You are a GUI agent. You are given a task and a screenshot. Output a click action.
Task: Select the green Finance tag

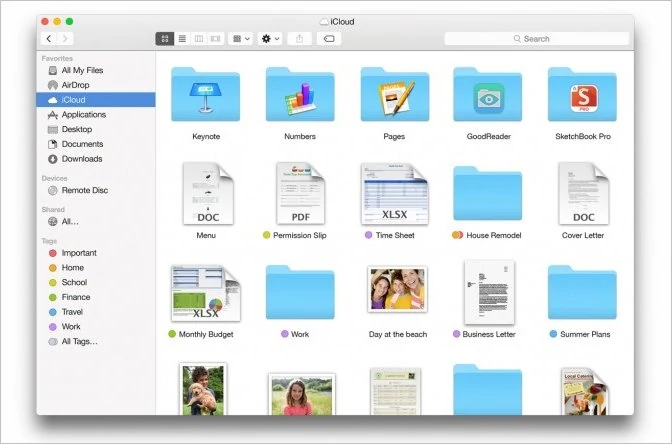(96, 297)
